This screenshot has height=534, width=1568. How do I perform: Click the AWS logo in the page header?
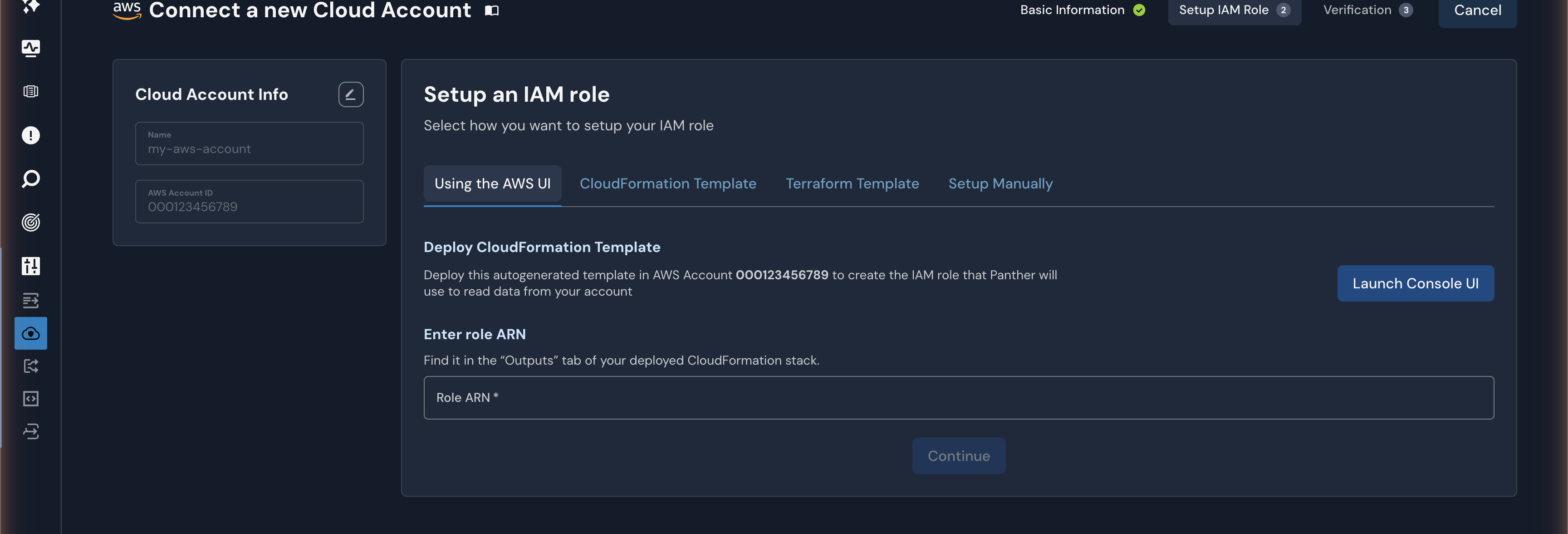pyautogui.click(x=127, y=10)
